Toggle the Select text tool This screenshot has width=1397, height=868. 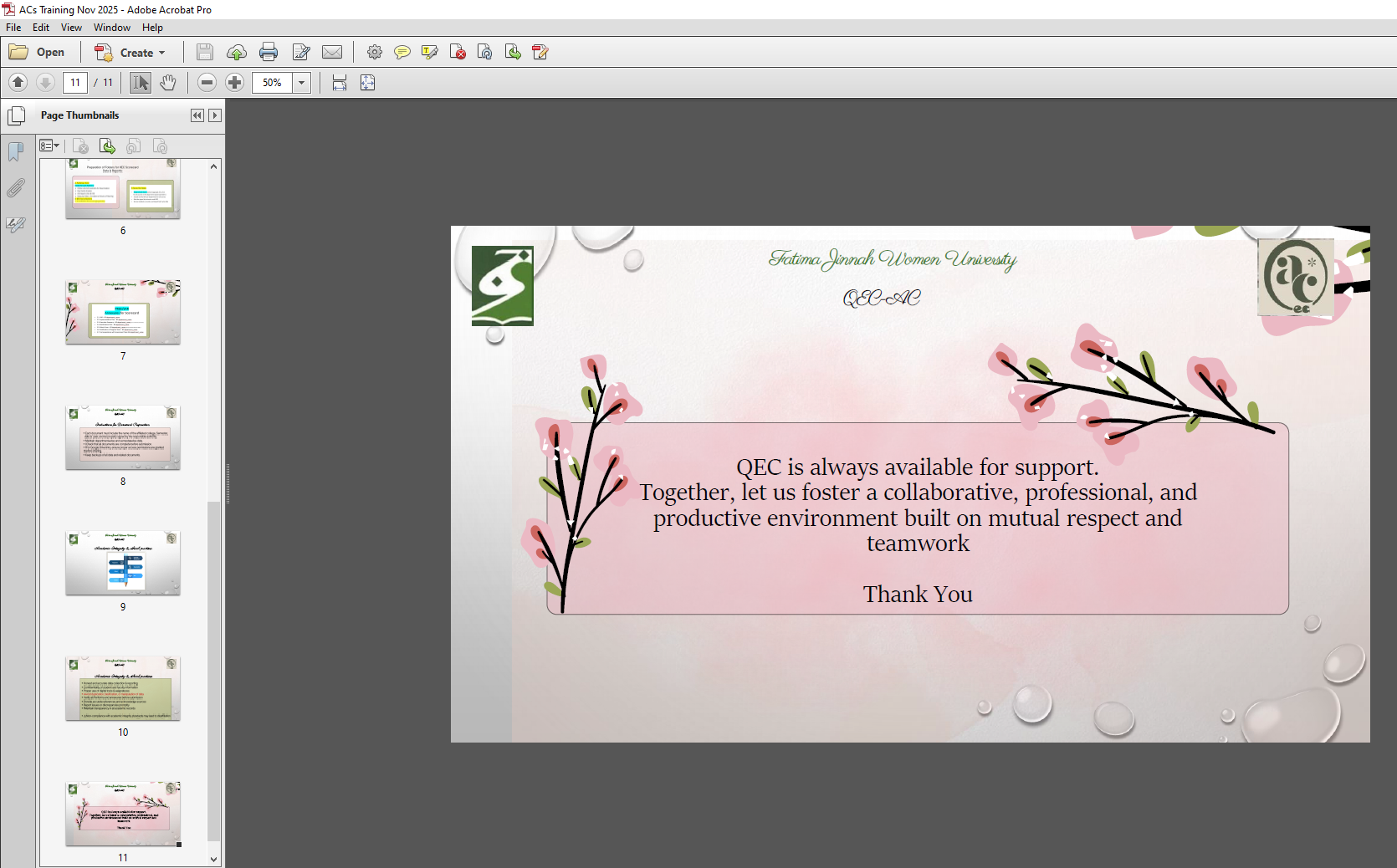pos(141,83)
